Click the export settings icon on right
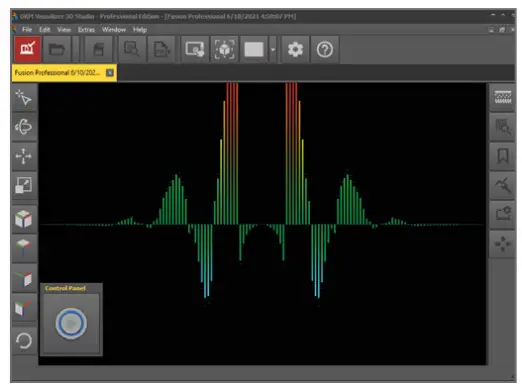Screen dimensions: 522x391 coord(503,214)
